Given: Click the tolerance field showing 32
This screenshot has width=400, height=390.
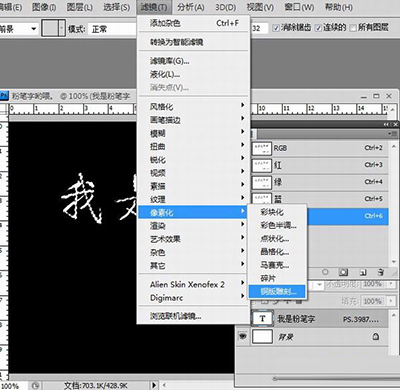Looking at the screenshot, I should pyautogui.click(x=259, y=28).
